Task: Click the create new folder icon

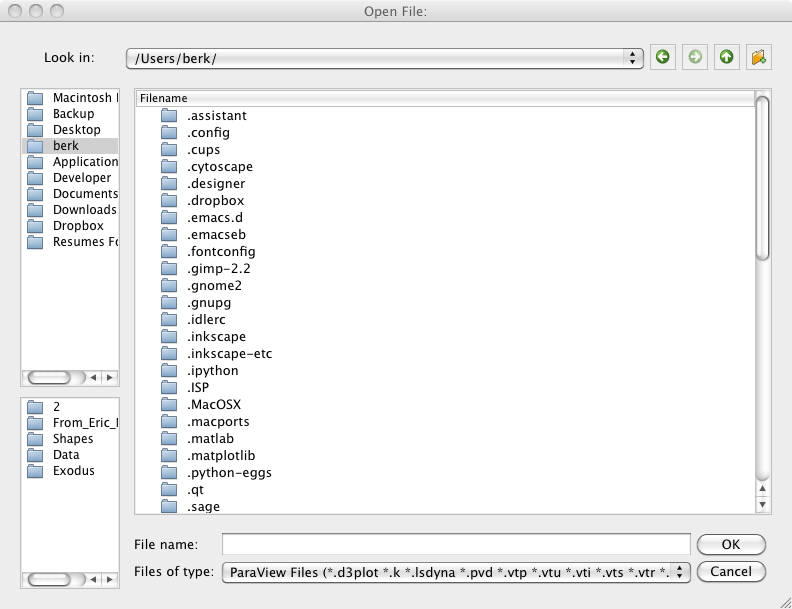Action: (x=759, y=57)
